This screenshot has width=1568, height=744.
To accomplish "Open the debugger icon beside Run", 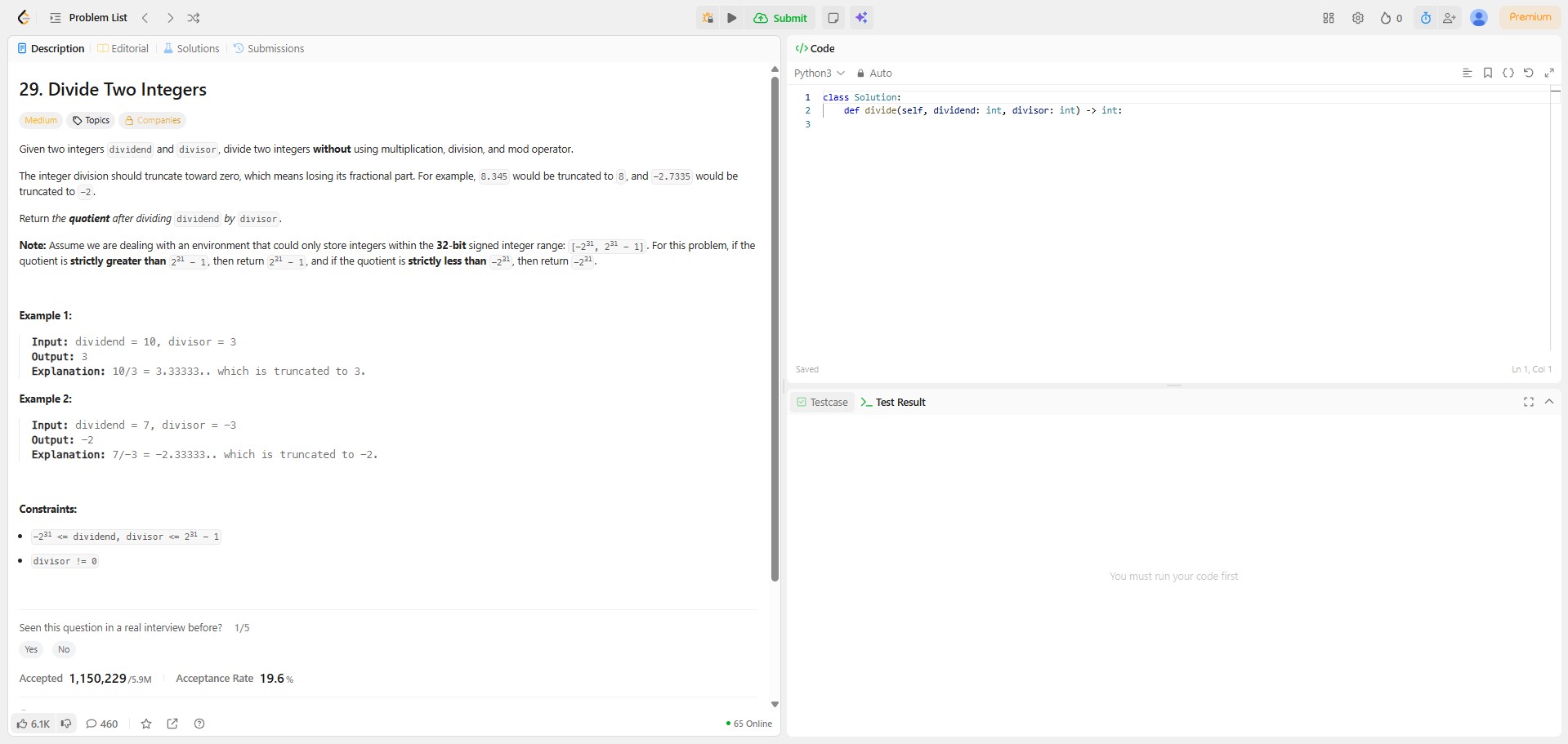I will (708, 18).
